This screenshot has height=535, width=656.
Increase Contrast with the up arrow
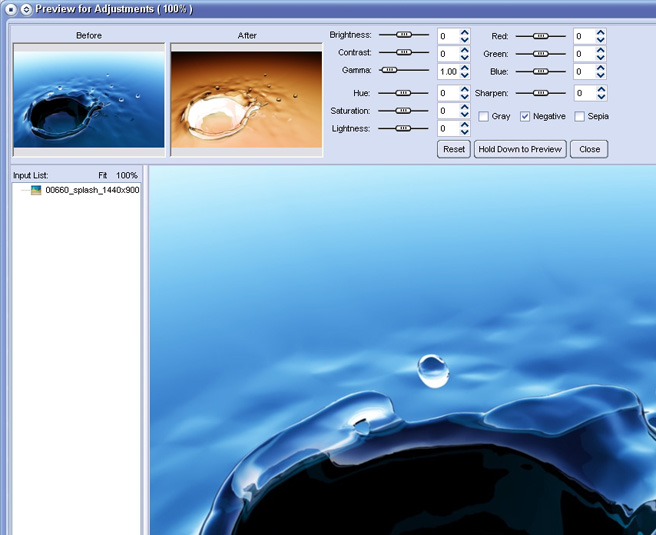point(464,50)
